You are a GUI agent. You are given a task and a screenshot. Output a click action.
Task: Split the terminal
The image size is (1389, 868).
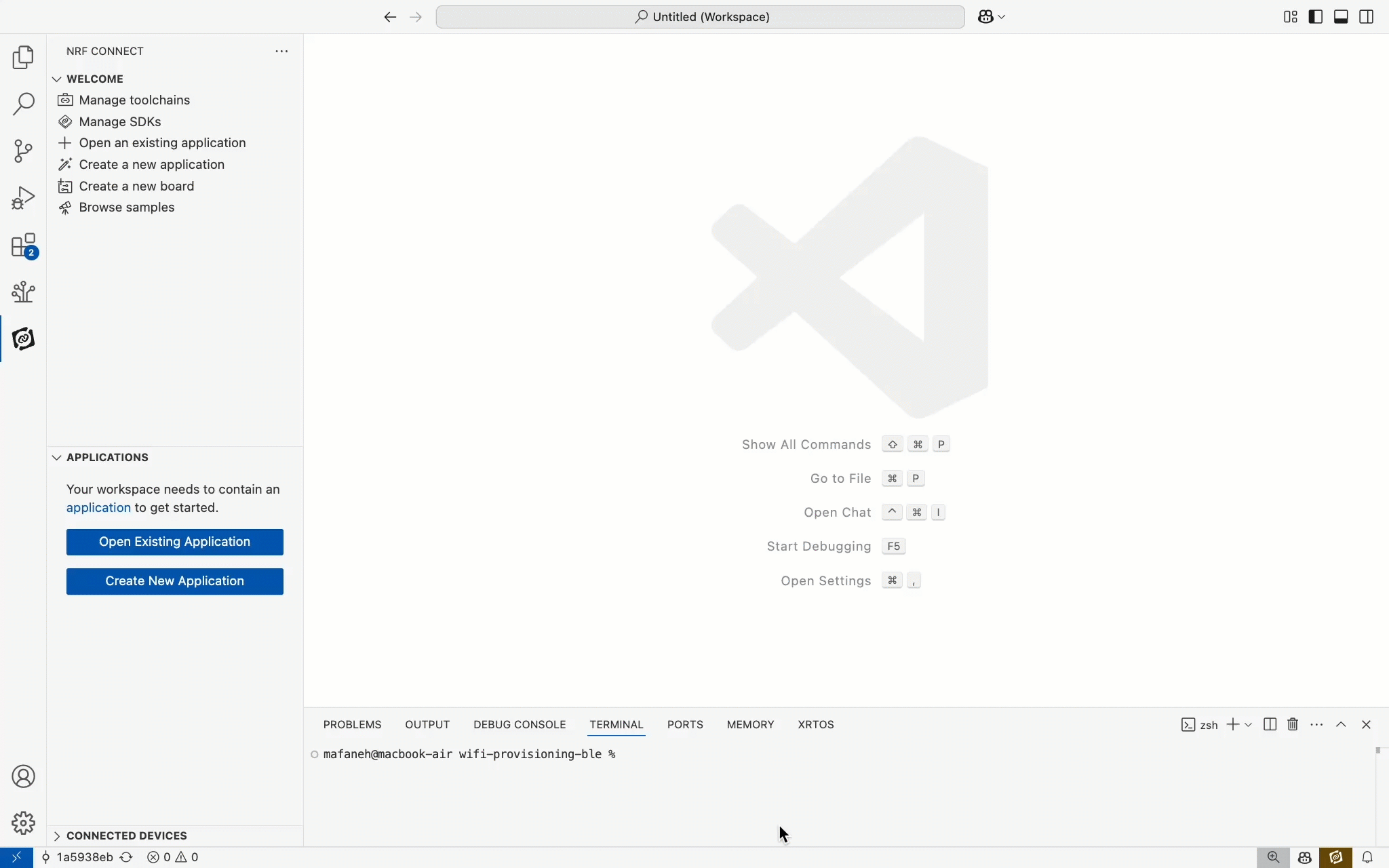pyautogui.click(x=1270, y=725)
